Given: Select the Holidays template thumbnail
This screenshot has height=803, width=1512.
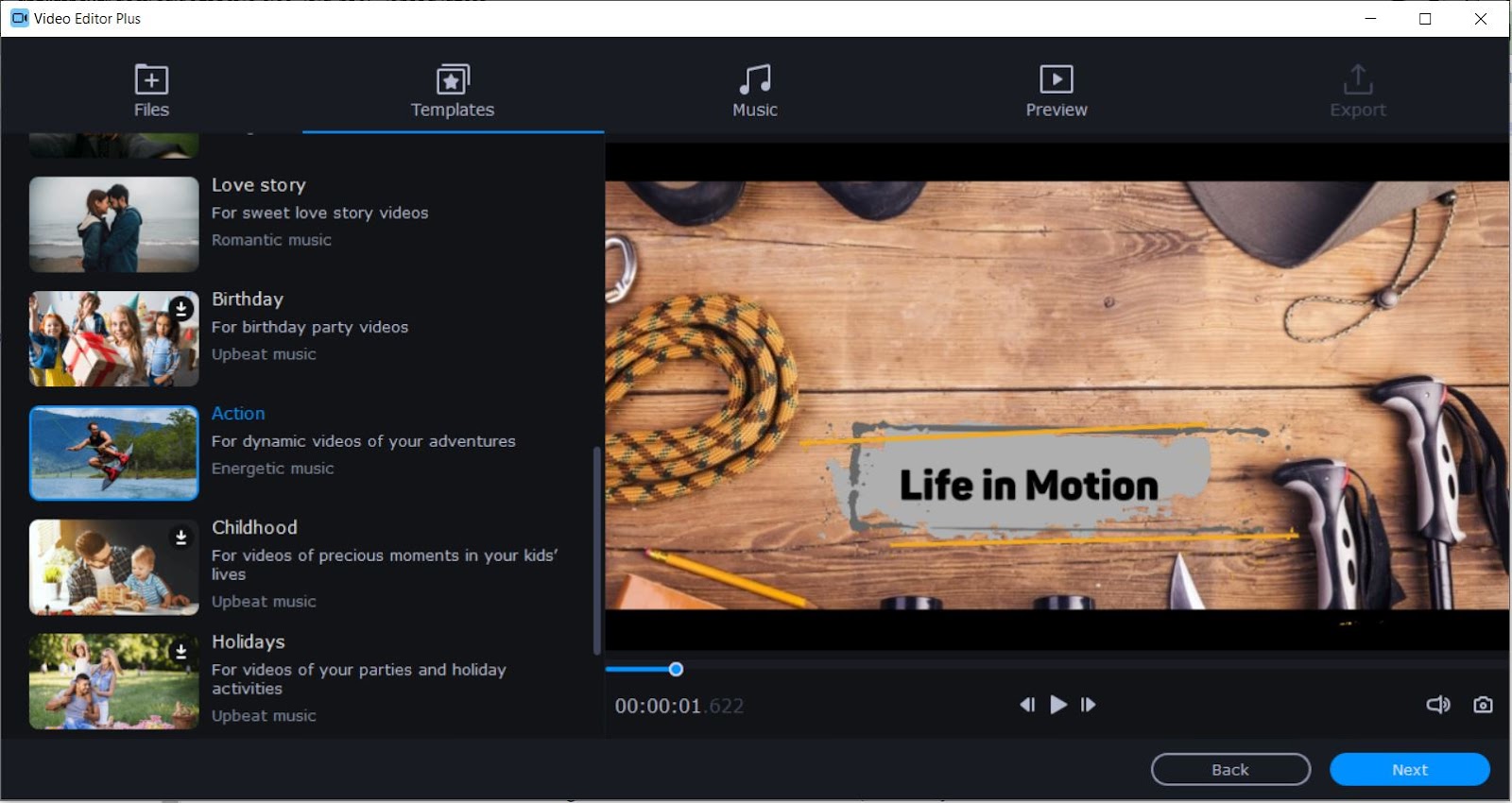Looking at the screenshot, I should [114, 681].
